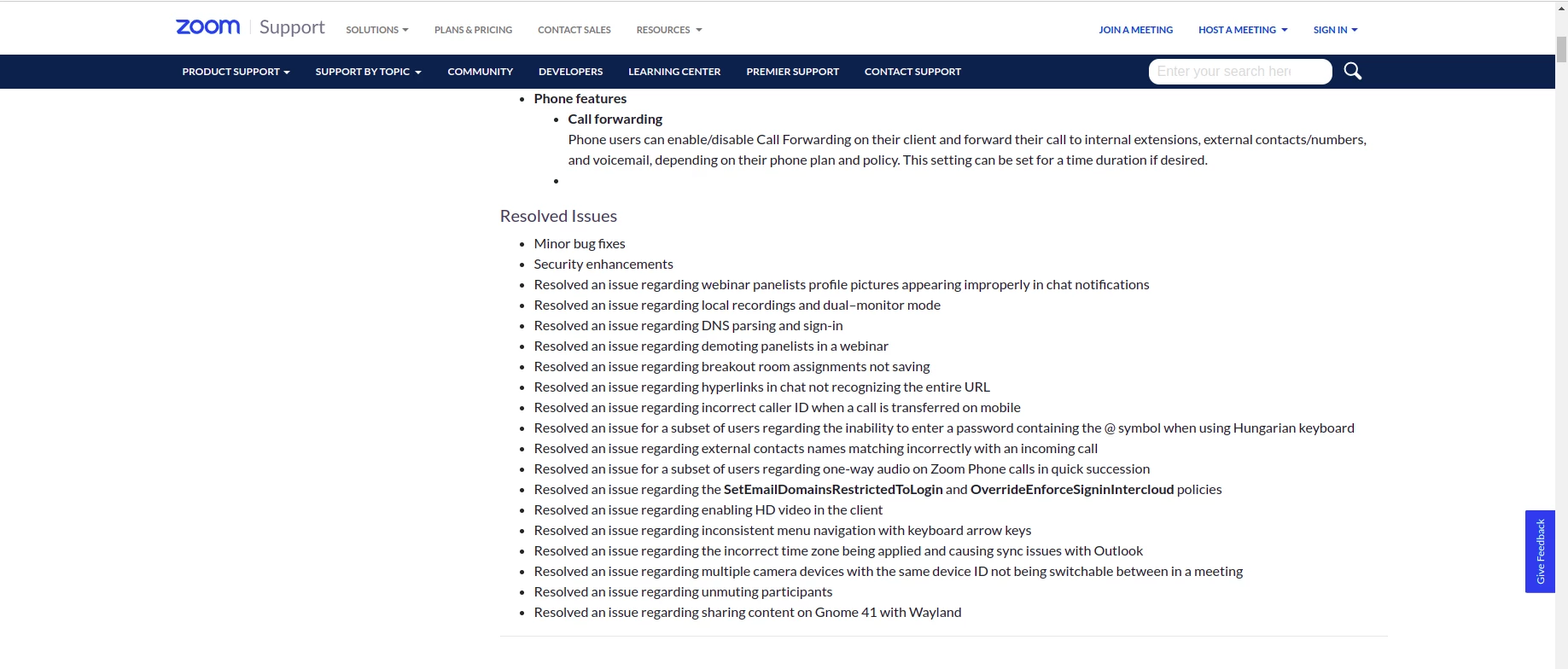Expand the Solutions dropdown

pyautogui.click(x=377, y=30)
